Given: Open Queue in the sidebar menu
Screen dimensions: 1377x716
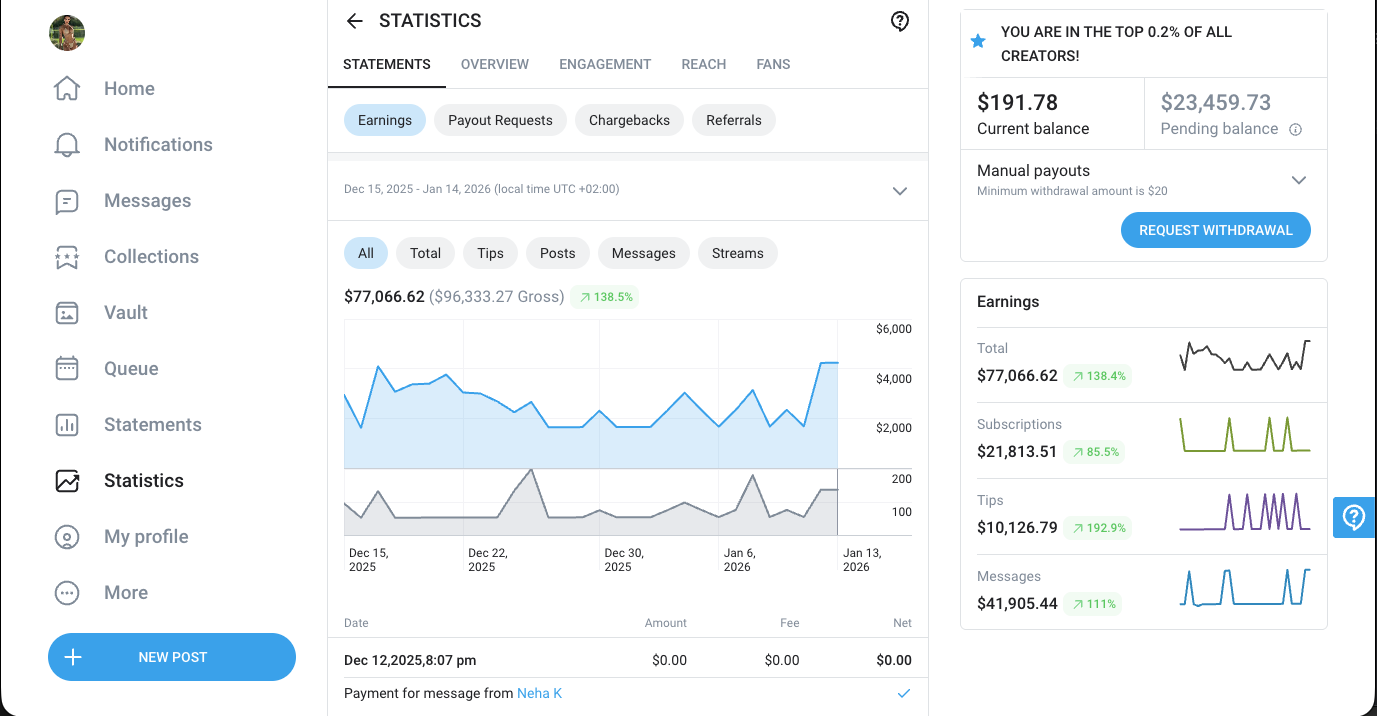Looking at the screenshot, I should point(131,368).
